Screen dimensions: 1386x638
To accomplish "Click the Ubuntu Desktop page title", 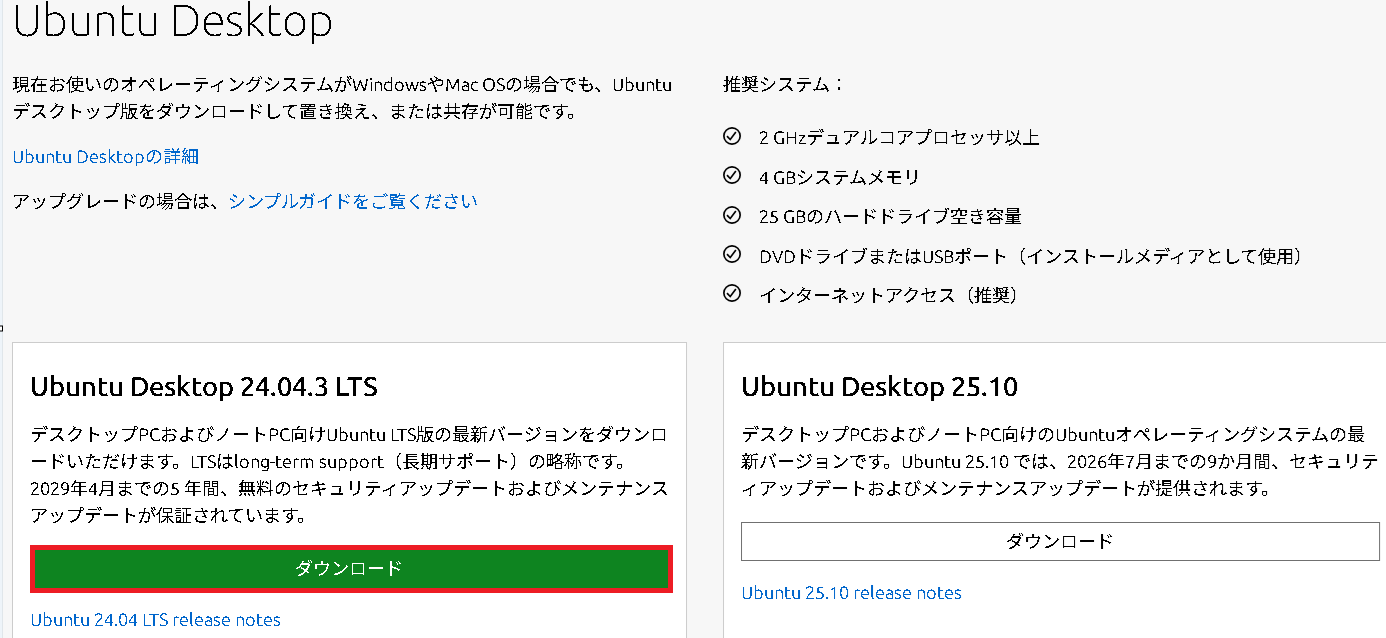I will point(172,22).
